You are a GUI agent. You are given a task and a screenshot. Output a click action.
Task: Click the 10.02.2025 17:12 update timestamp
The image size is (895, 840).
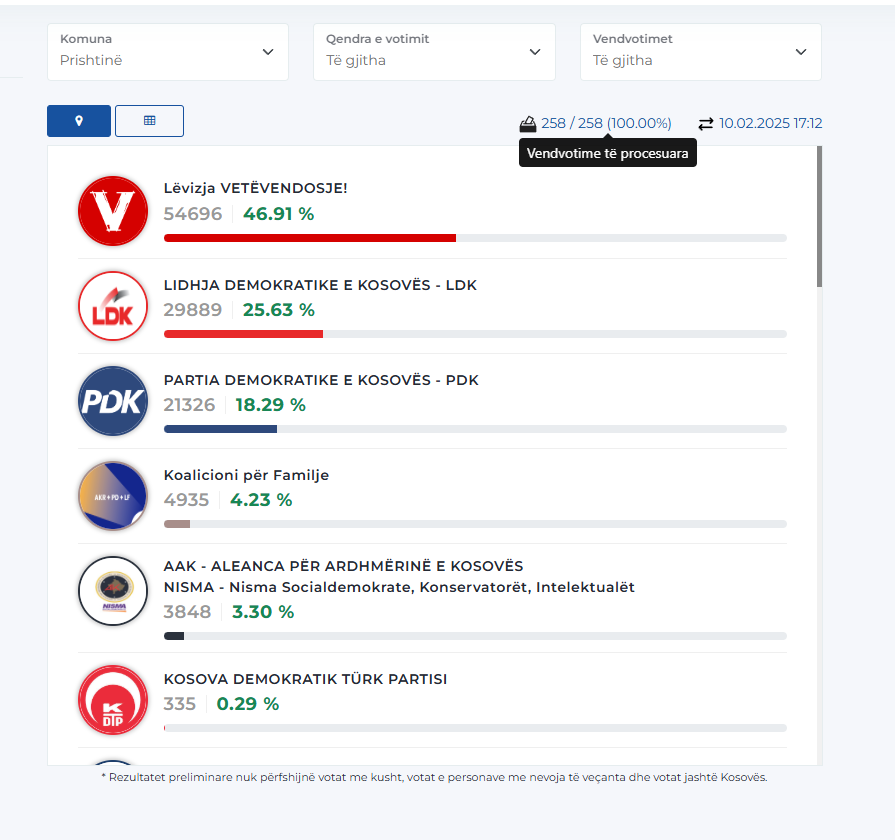pos(771,123)
